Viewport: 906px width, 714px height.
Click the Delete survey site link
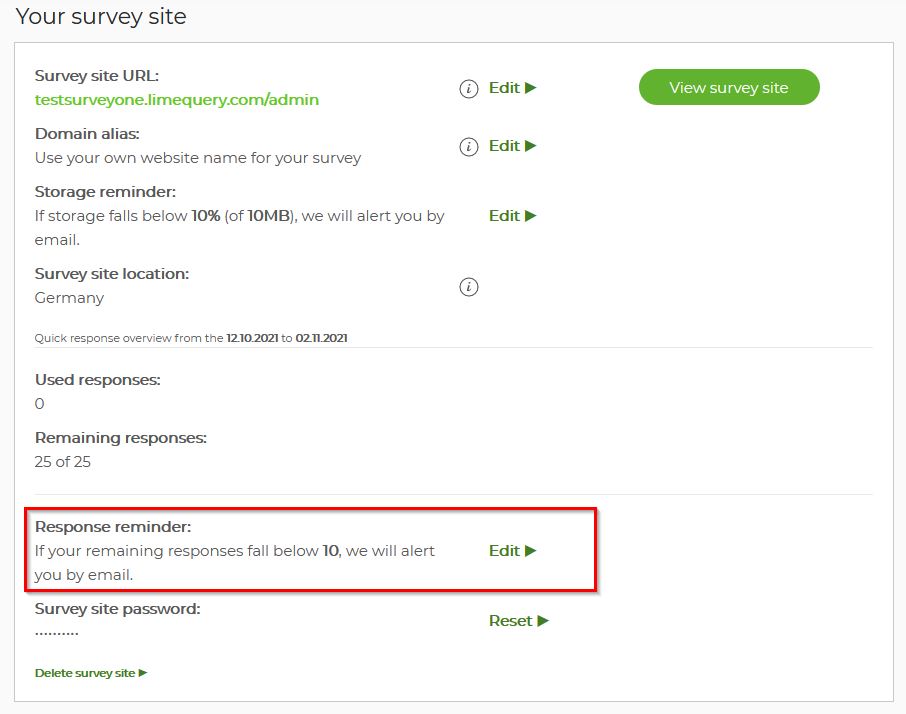91,673
